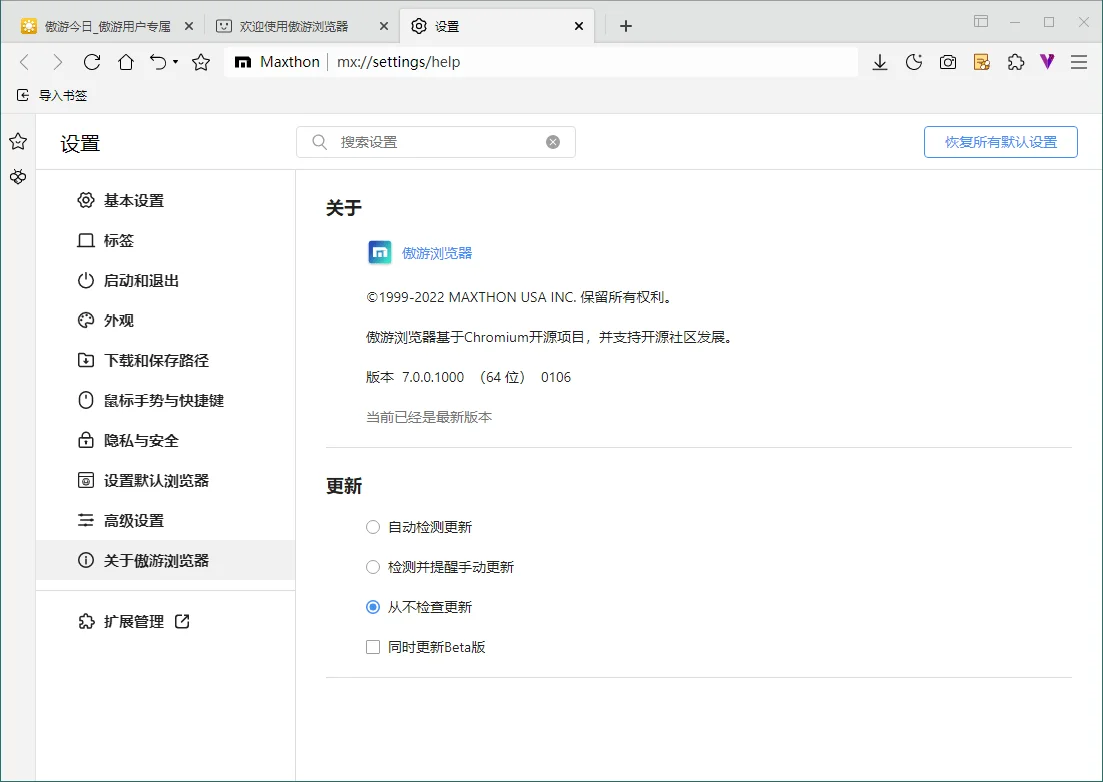
Task: Enable night mode with the moon icon
Action: (x=913, y=62)
